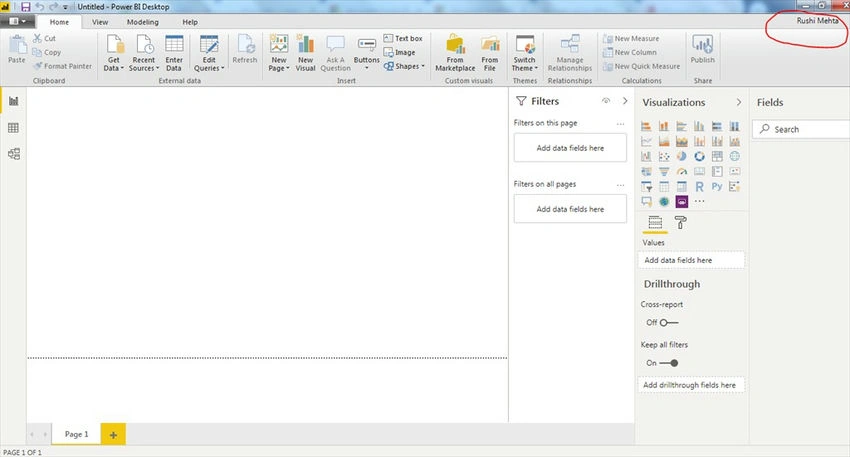Open the Recent Sources dropdown
This screenshot has width=850, height=457.
coord(144,53)
